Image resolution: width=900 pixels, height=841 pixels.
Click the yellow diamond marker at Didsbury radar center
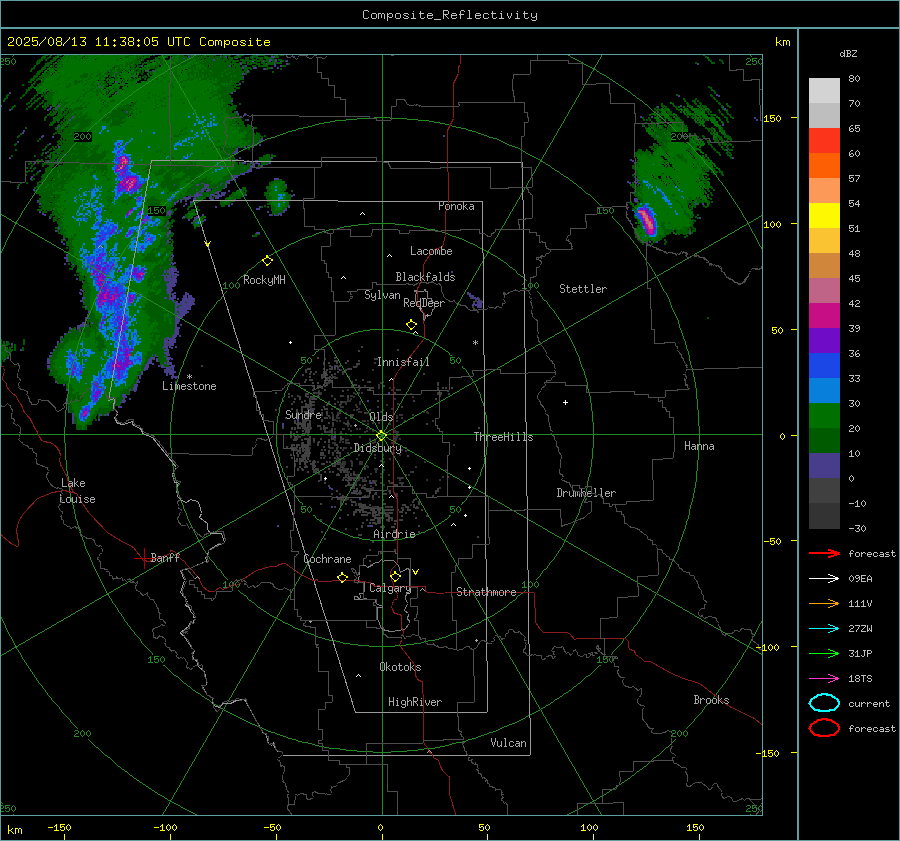click(x=381, y=436)
